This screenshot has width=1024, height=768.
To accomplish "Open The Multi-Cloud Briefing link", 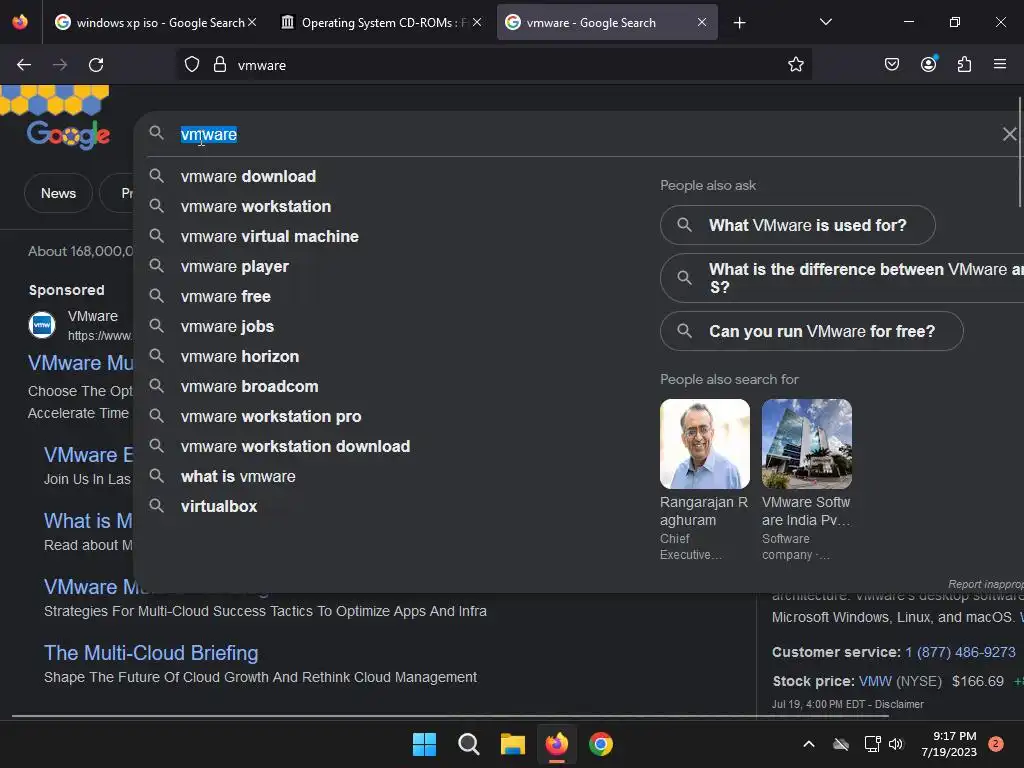I will [x=151, y=653].
